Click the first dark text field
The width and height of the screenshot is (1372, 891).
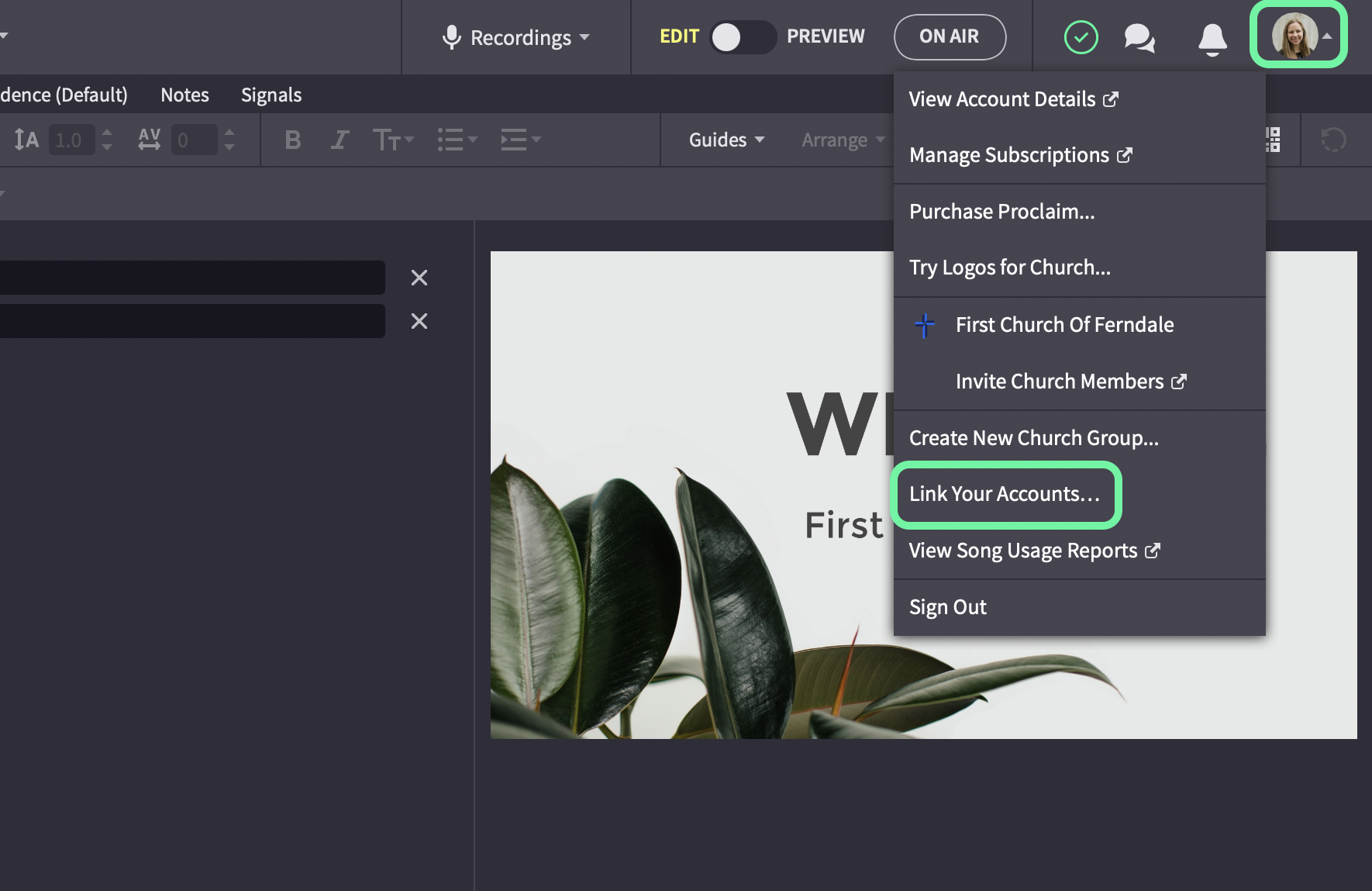pyautogui.click(x=192, y=278)
